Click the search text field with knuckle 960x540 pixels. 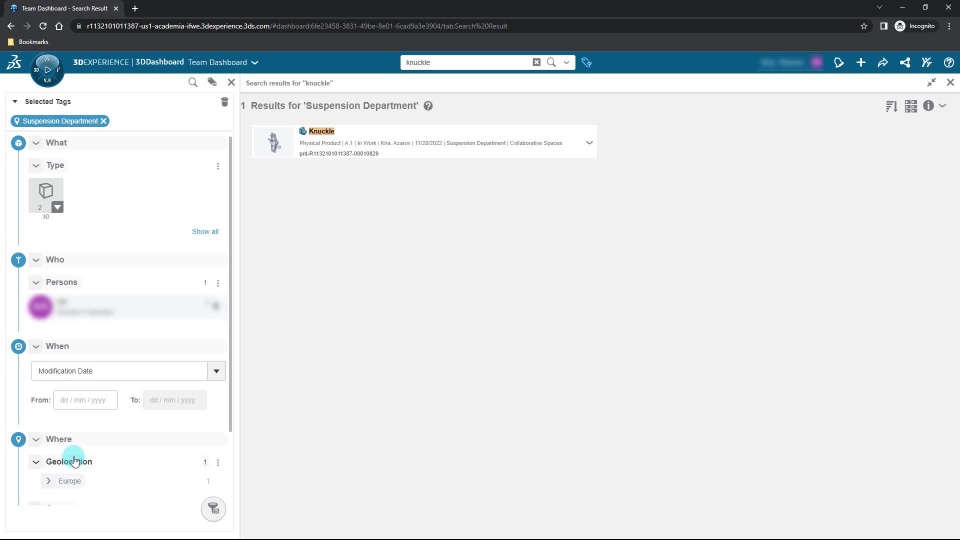(467, 62)
